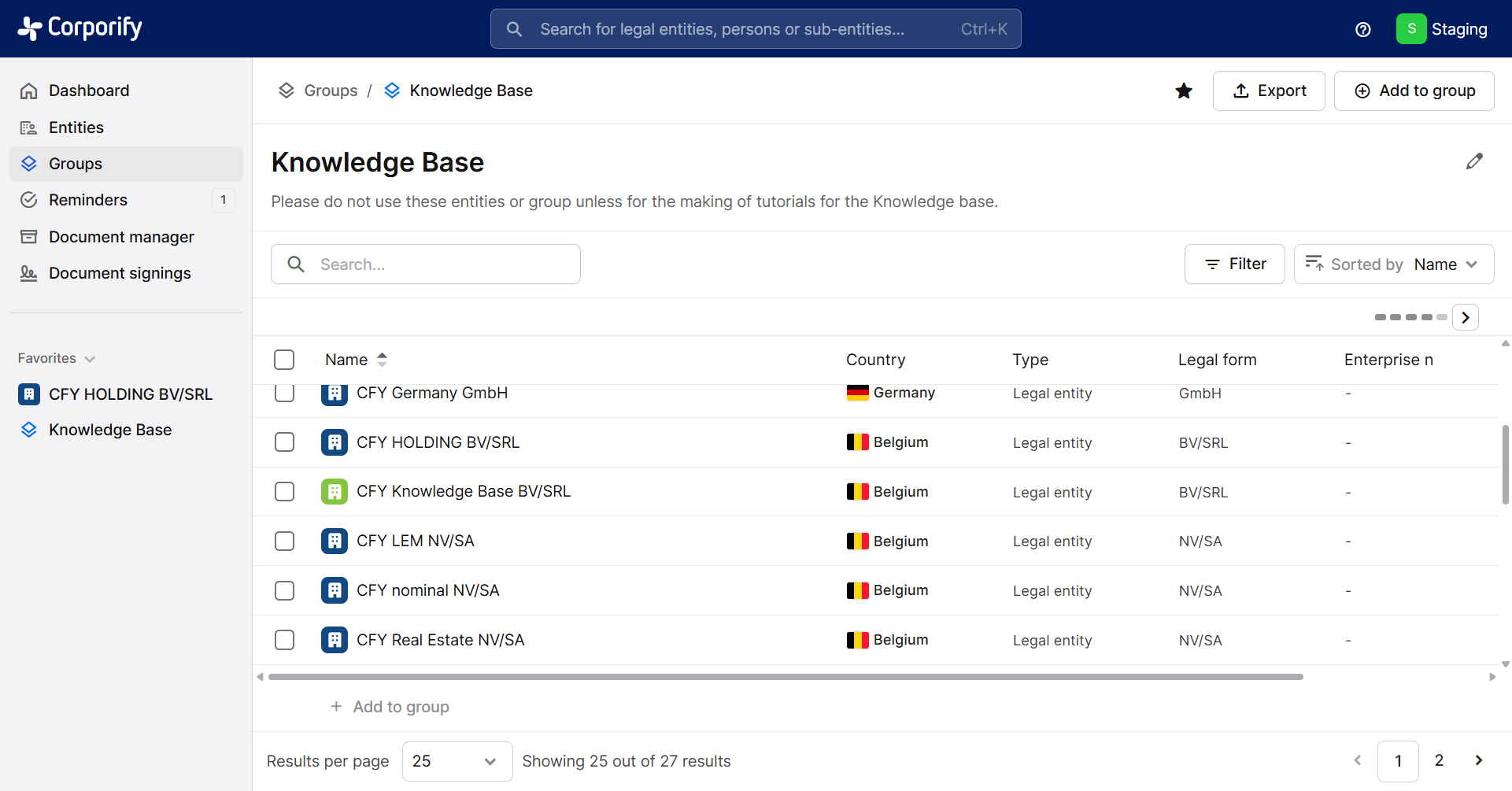Click the green Staging avatar icon

pos(1411,29)
